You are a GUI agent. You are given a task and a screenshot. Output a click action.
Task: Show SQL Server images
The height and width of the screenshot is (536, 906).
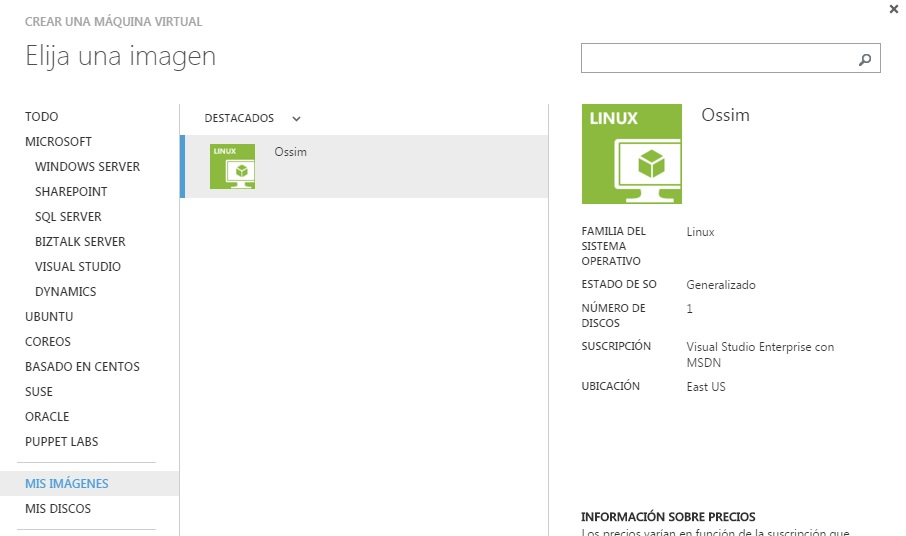click(68, 217)
